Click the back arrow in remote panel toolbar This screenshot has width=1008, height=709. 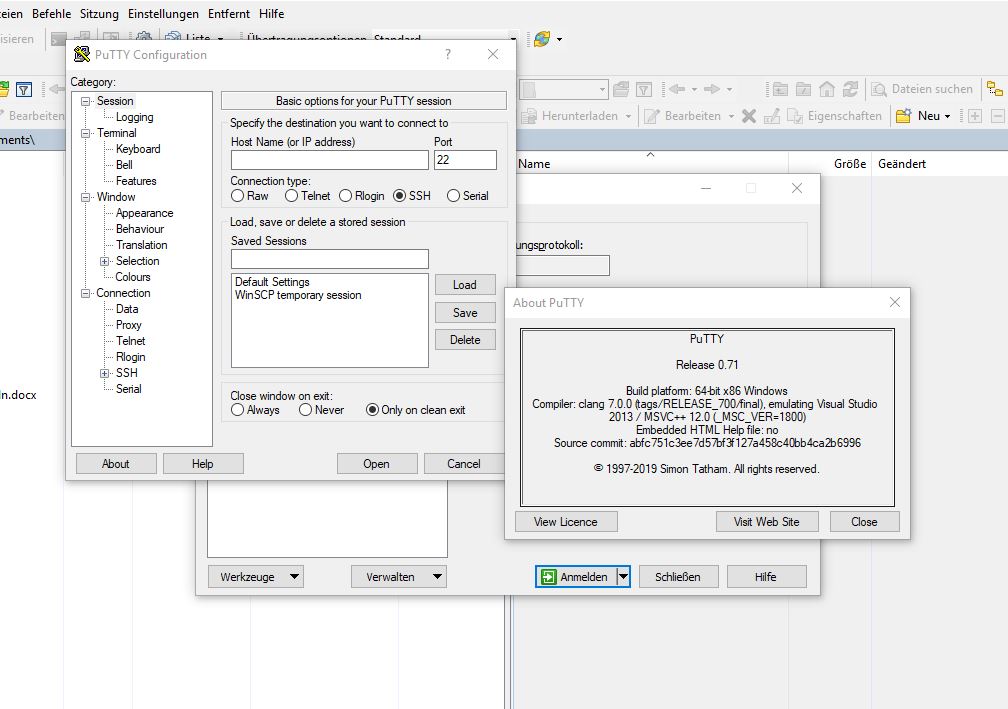[677, 89]
